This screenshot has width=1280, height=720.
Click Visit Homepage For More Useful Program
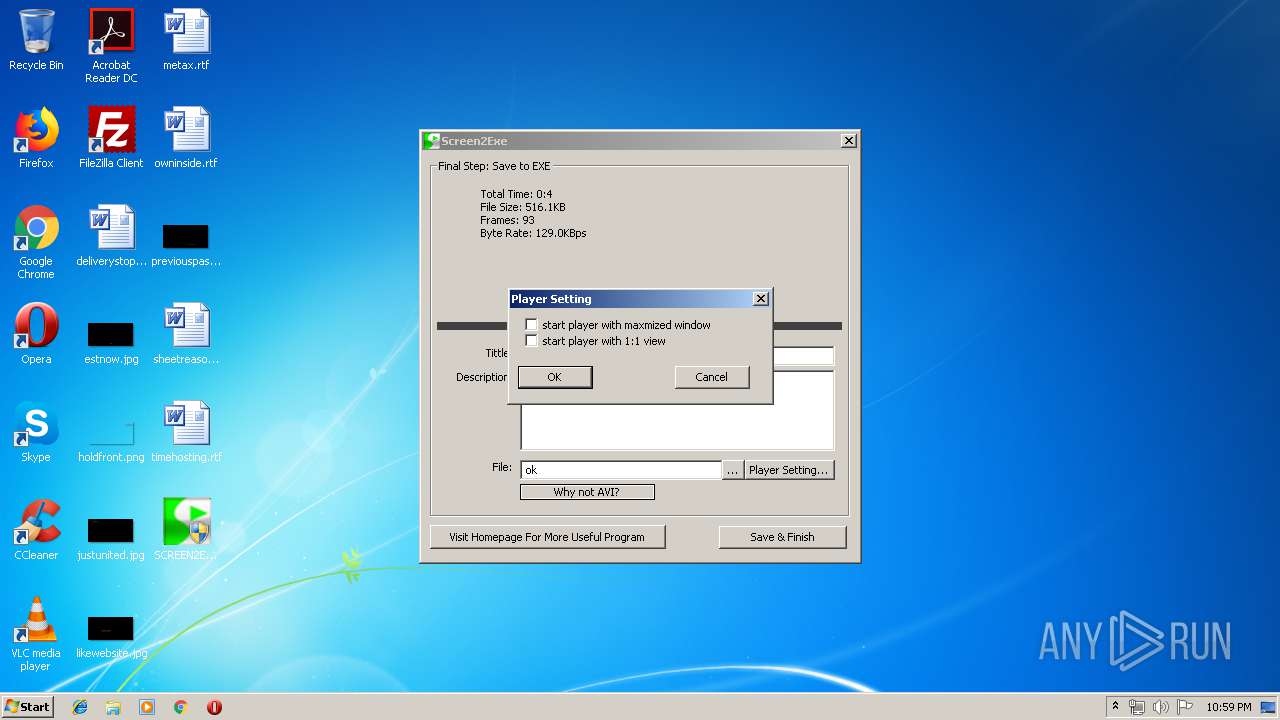[547, 537]
